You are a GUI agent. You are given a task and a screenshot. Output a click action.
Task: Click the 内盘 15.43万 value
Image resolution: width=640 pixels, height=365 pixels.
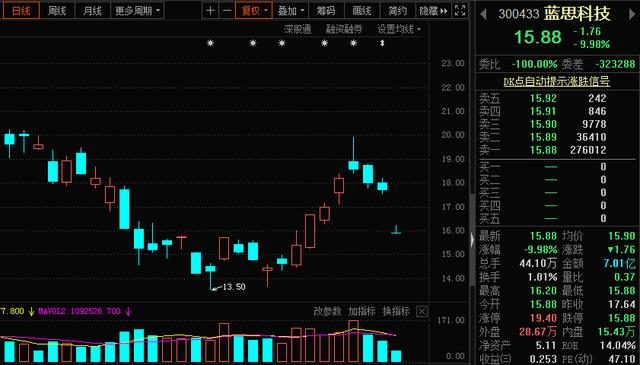coord(617,332)
